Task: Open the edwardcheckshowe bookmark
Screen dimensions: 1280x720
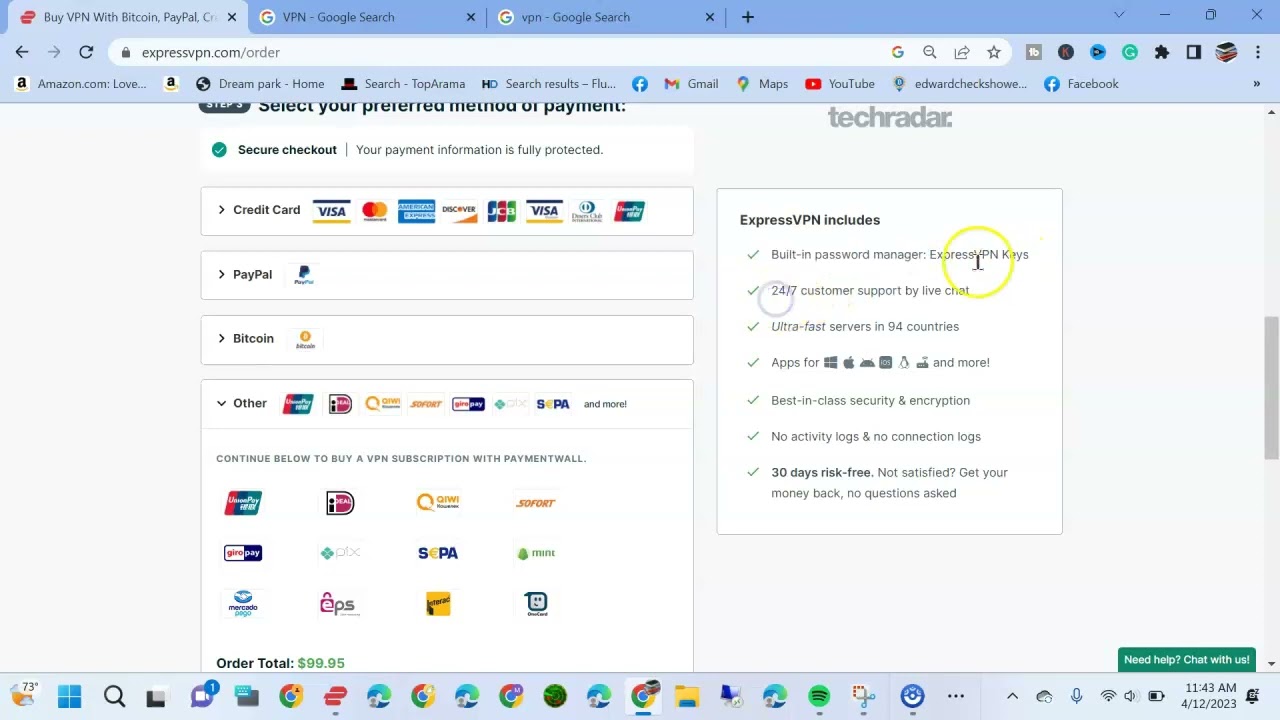Action: coord(959,84)
